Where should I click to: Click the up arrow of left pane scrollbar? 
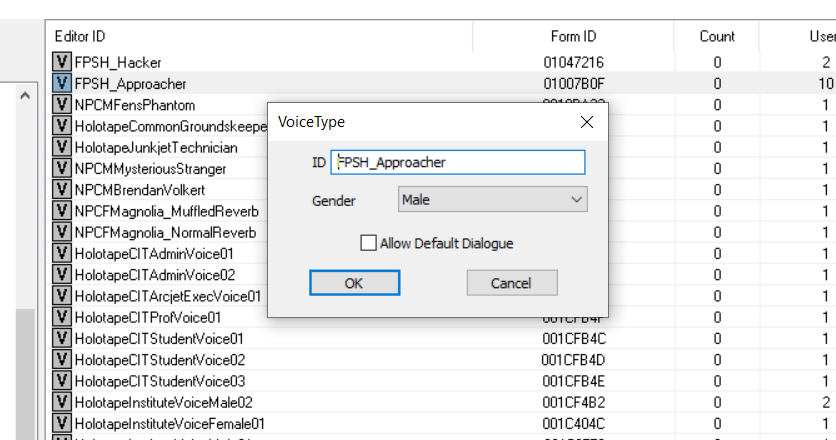25,96
